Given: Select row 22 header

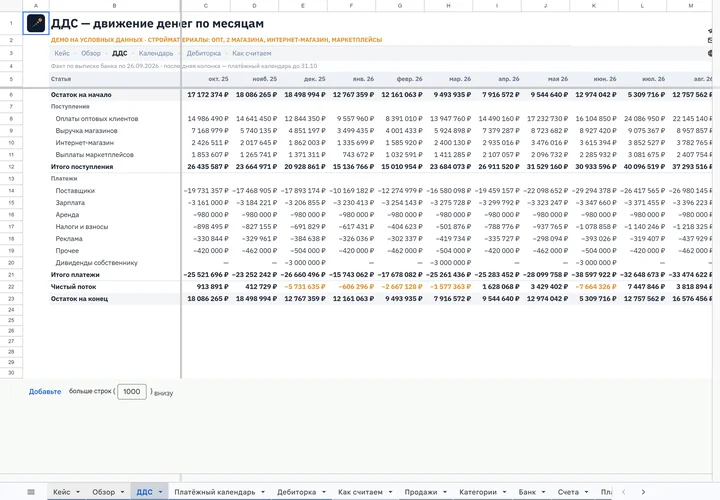Looking at the screenshot, I should tap(11, 287).
